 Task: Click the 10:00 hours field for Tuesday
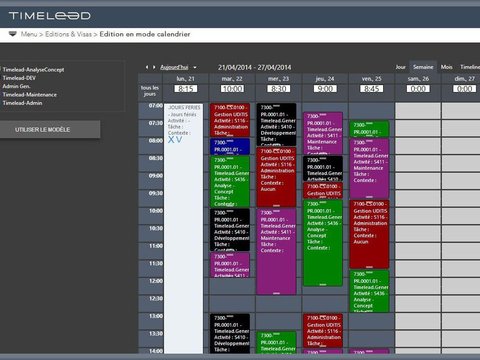coord(232,89)
